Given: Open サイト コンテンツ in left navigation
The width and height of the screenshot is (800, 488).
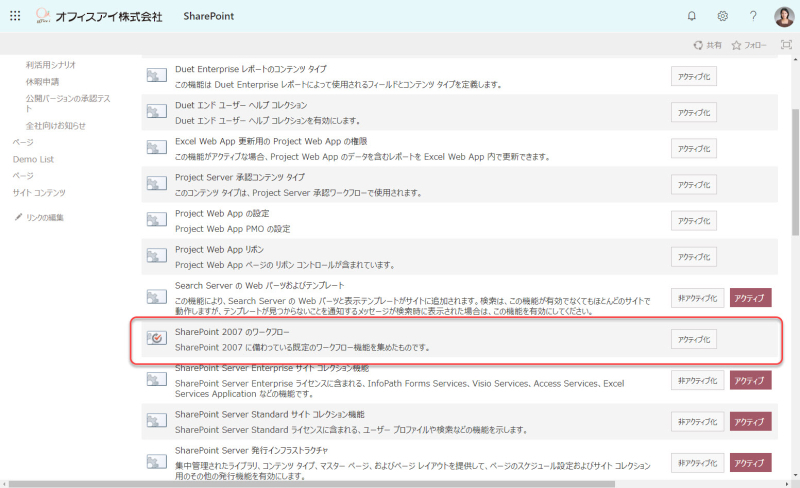Looking at the screenshot, I should click(39, 193).
